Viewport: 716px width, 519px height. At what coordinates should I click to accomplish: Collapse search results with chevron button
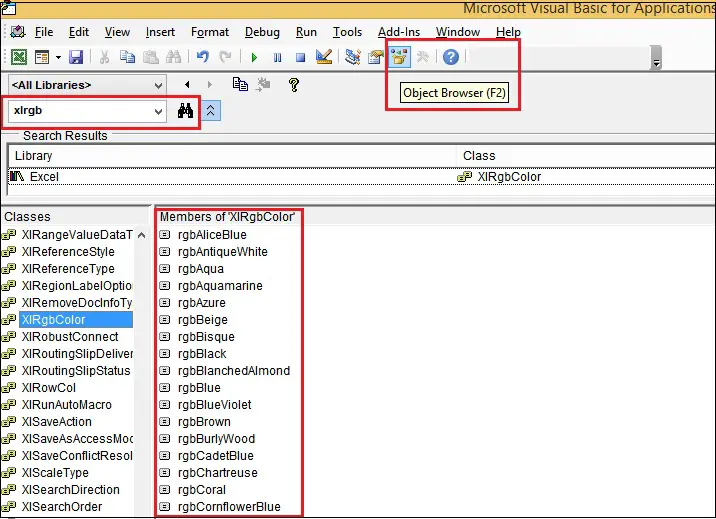[211, 111]
